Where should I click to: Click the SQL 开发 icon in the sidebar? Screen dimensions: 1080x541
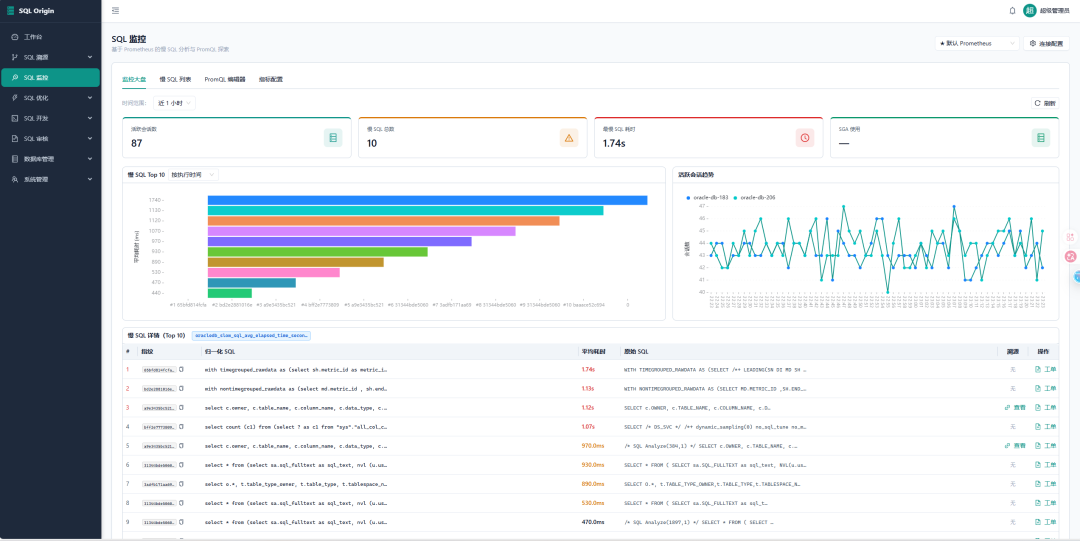(15, 118)
